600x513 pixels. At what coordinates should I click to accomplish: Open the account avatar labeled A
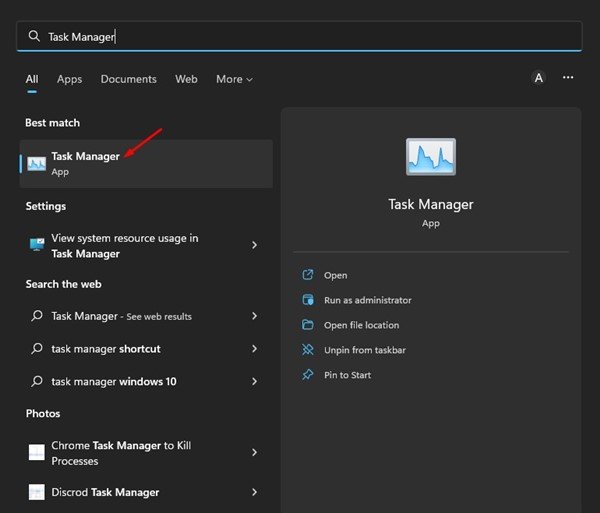[x=538, y=78]
